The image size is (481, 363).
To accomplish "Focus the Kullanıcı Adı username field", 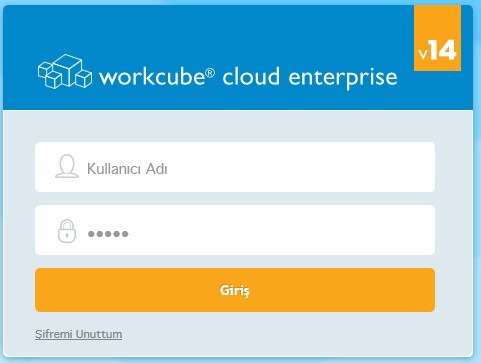I will click(235, 167).
